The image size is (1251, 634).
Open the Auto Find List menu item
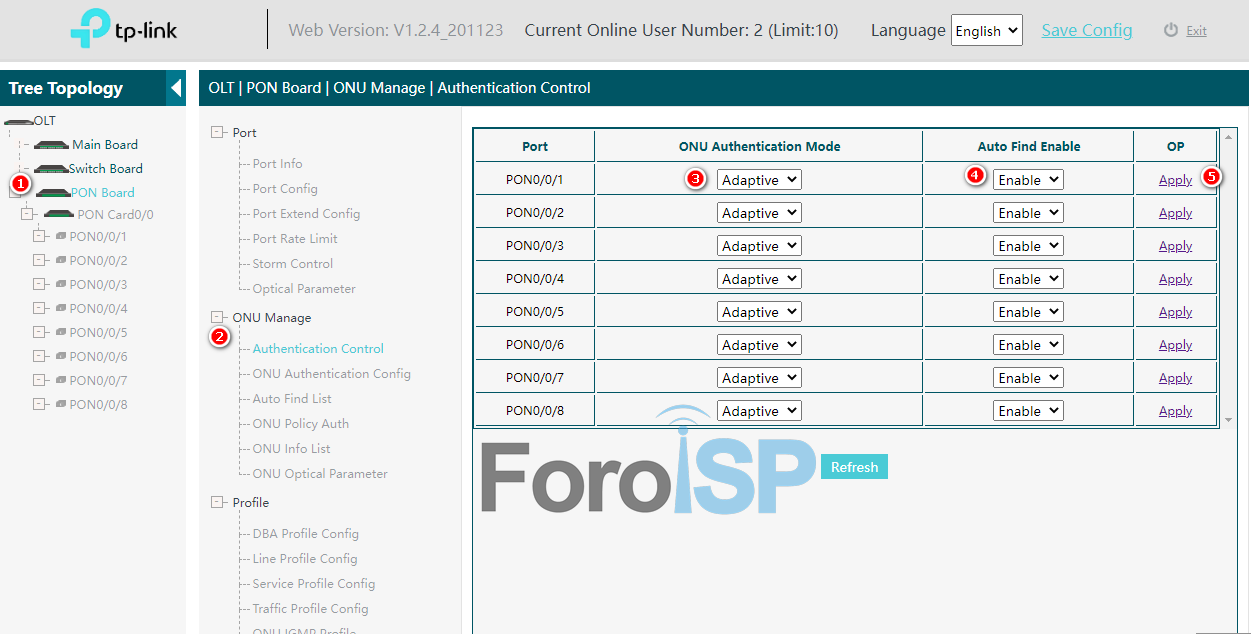click(292, 399)
